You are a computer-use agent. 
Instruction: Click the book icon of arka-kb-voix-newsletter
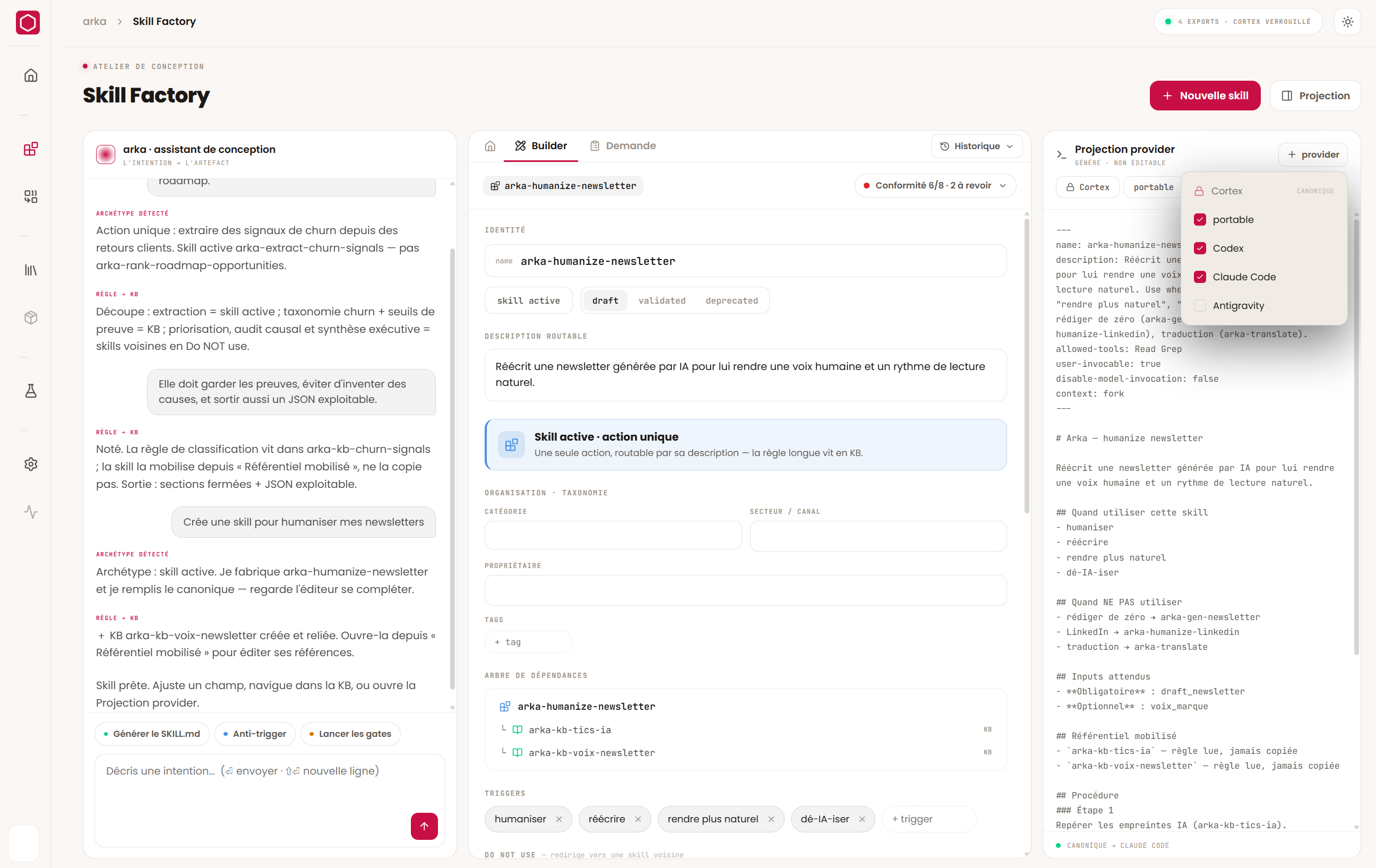click(x=517, y=753)
